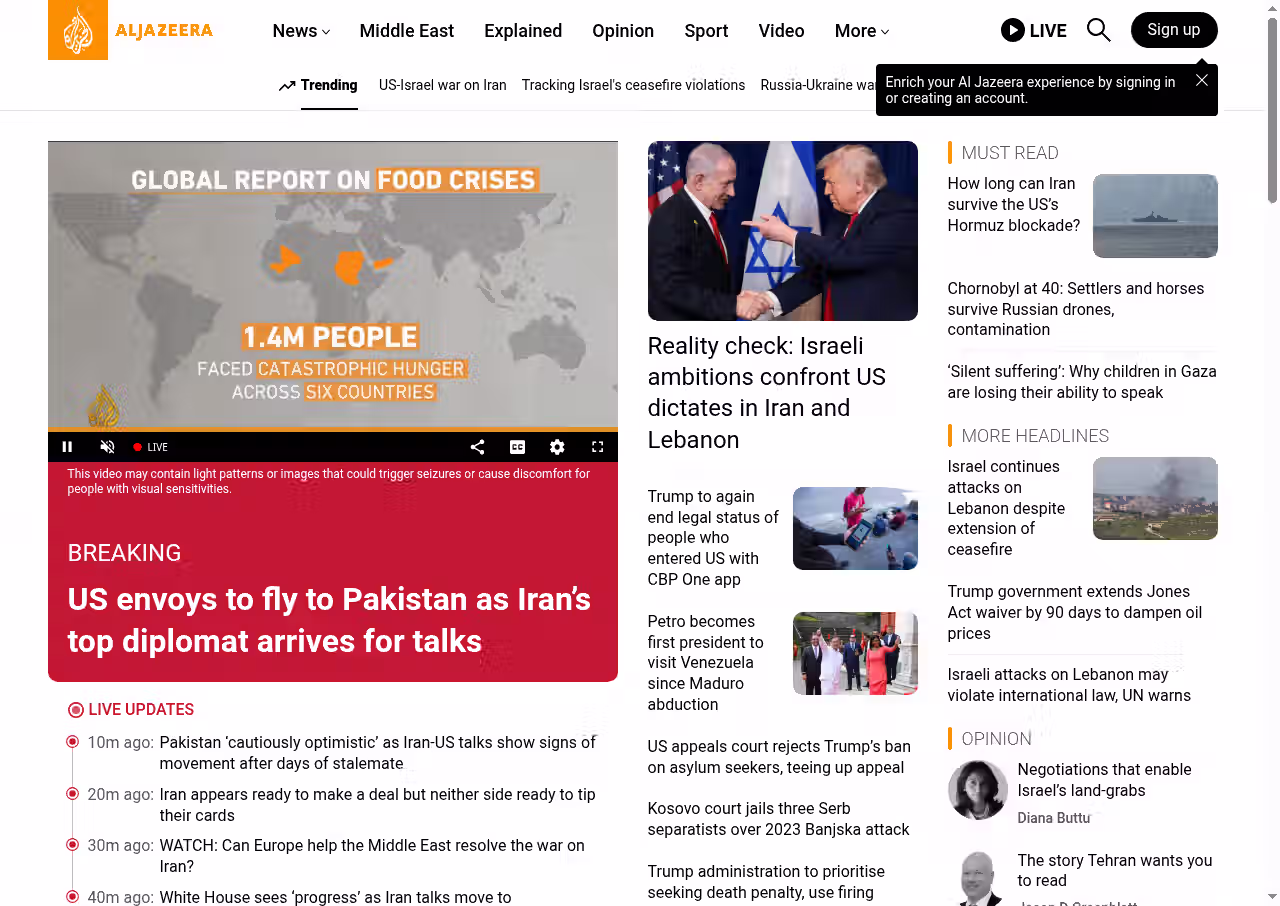Click the Sign up button
Screen dimensions: 1280x906
[x=1174, y=30]
